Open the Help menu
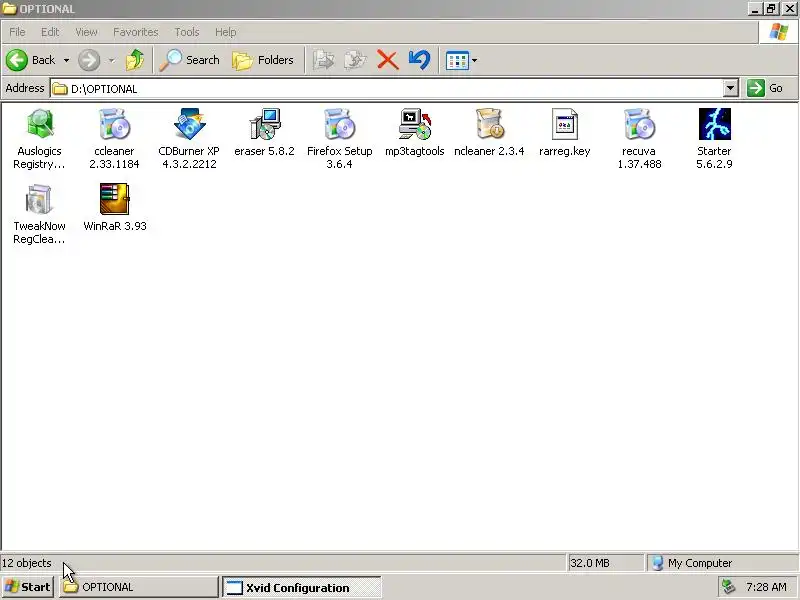Viewport: 800px width, 600px height. tap(225, 32)
